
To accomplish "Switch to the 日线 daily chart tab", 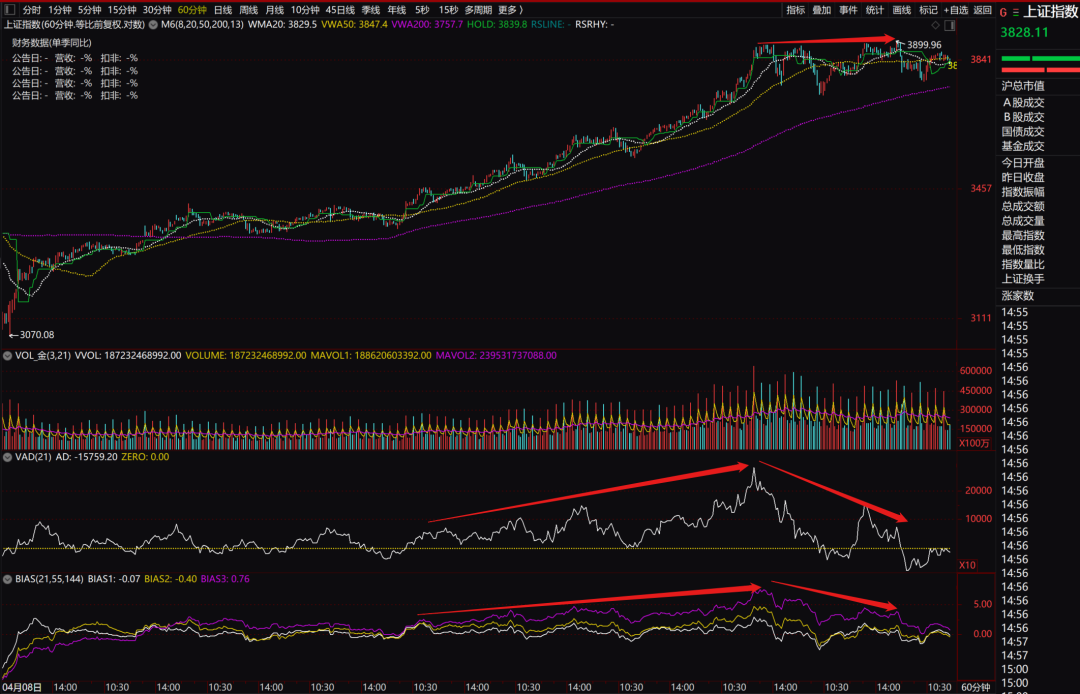I will click(x=223, y=10).
